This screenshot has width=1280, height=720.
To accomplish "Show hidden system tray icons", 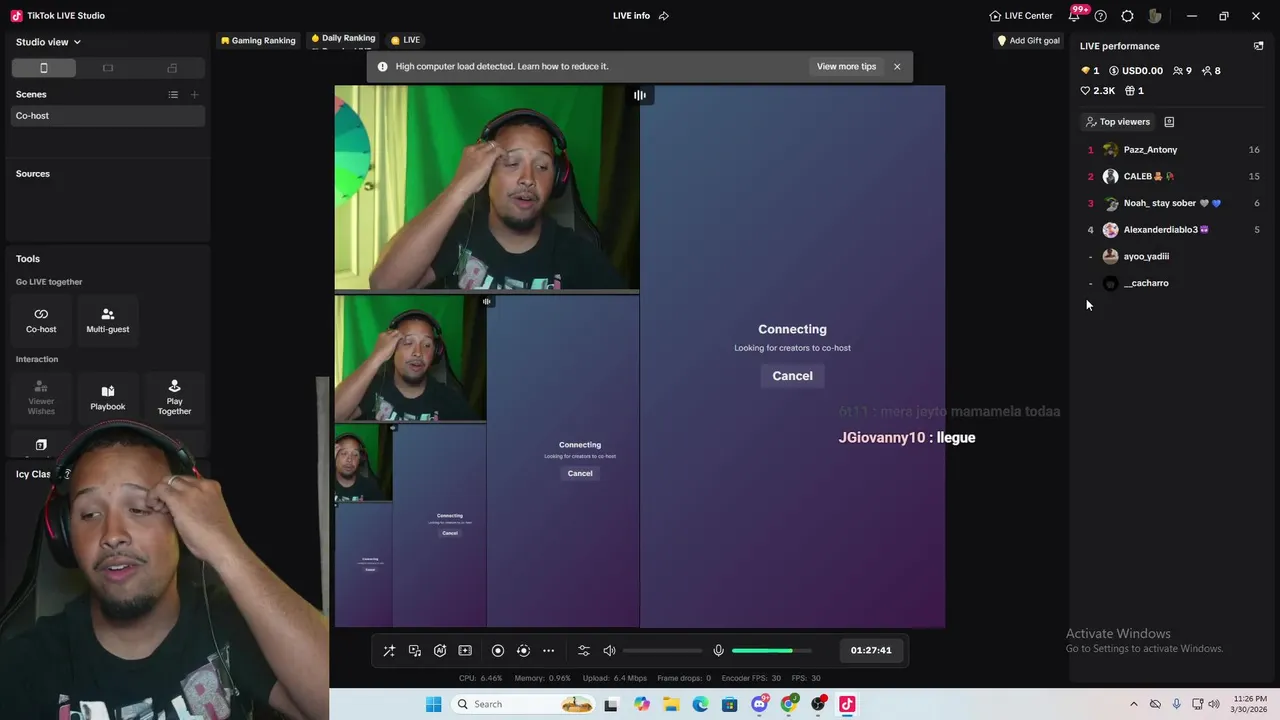I will [1134, 704].
